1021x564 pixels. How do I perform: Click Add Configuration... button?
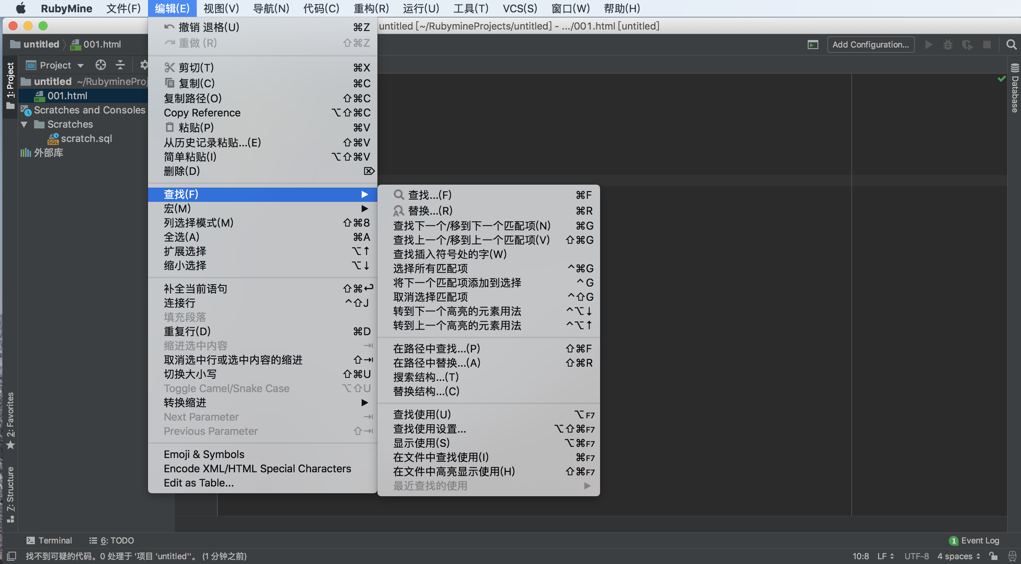pos(871,44)
